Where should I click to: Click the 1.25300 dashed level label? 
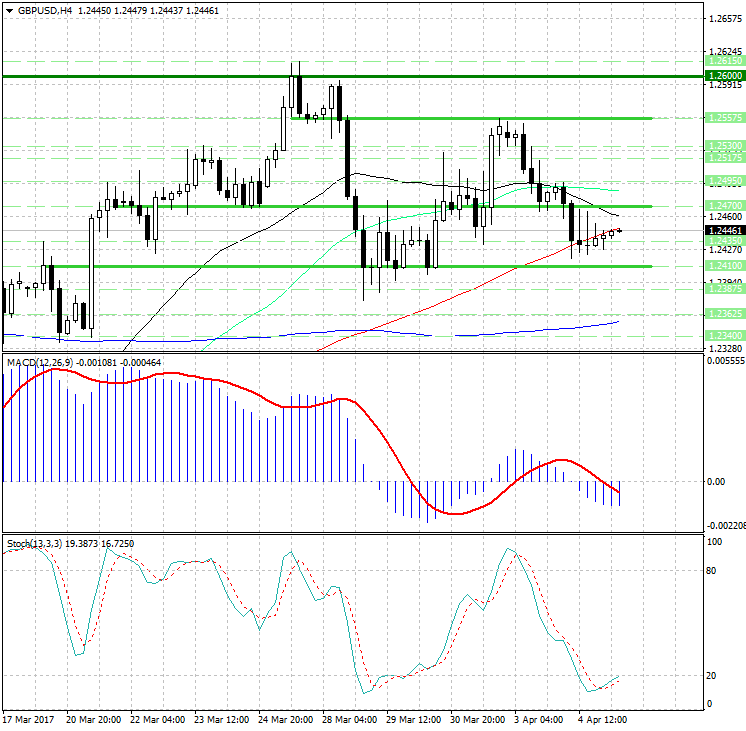724,146
